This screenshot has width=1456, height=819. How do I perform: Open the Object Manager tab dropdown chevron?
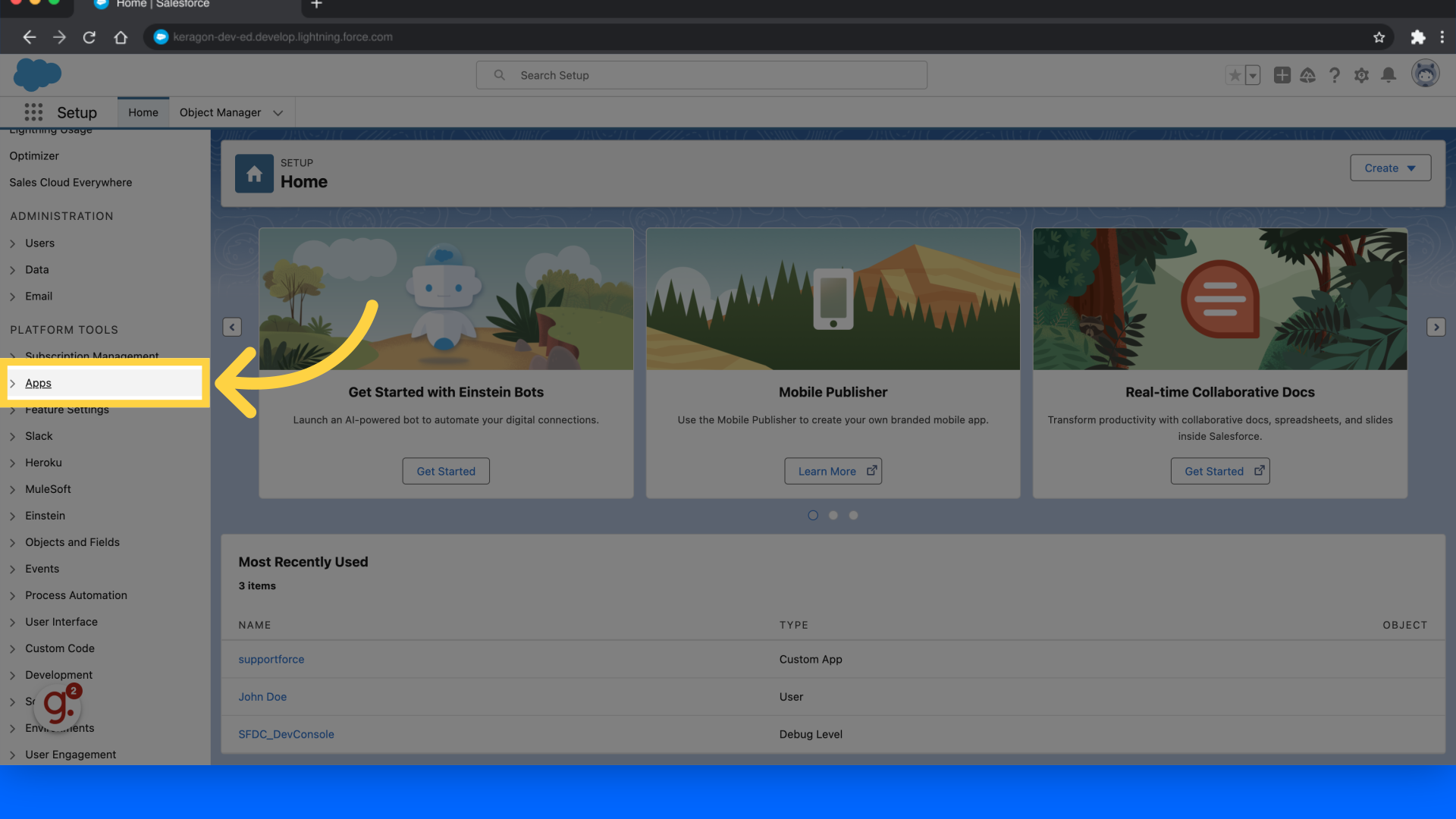click(278, 113)
